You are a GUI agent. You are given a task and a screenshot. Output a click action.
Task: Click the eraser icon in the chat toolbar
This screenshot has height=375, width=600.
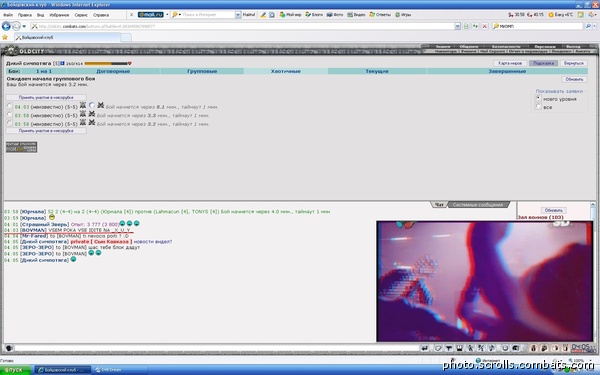click(x=439, y=348)
